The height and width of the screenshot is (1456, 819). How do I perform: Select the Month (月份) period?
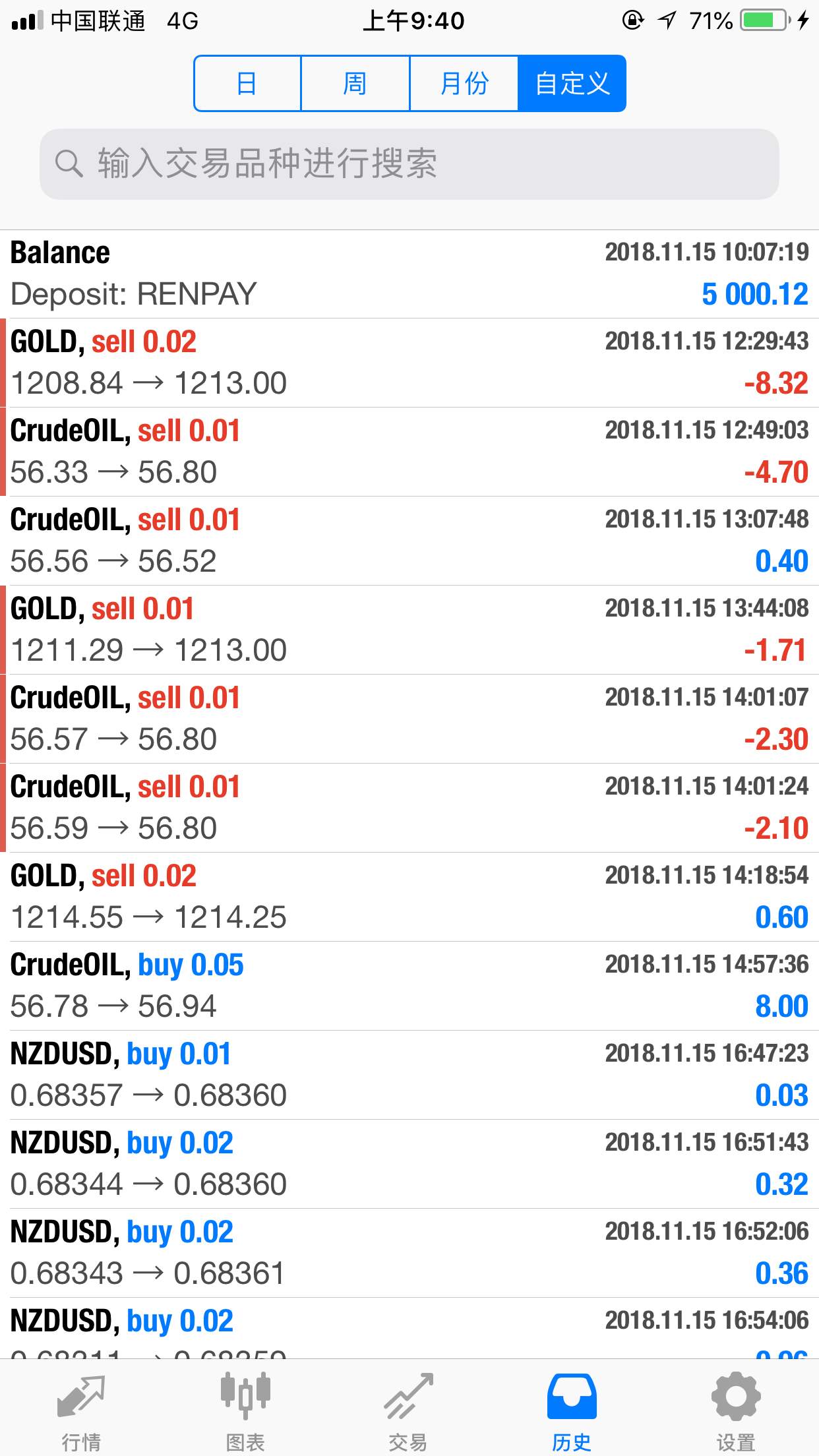tap(464, 84)
